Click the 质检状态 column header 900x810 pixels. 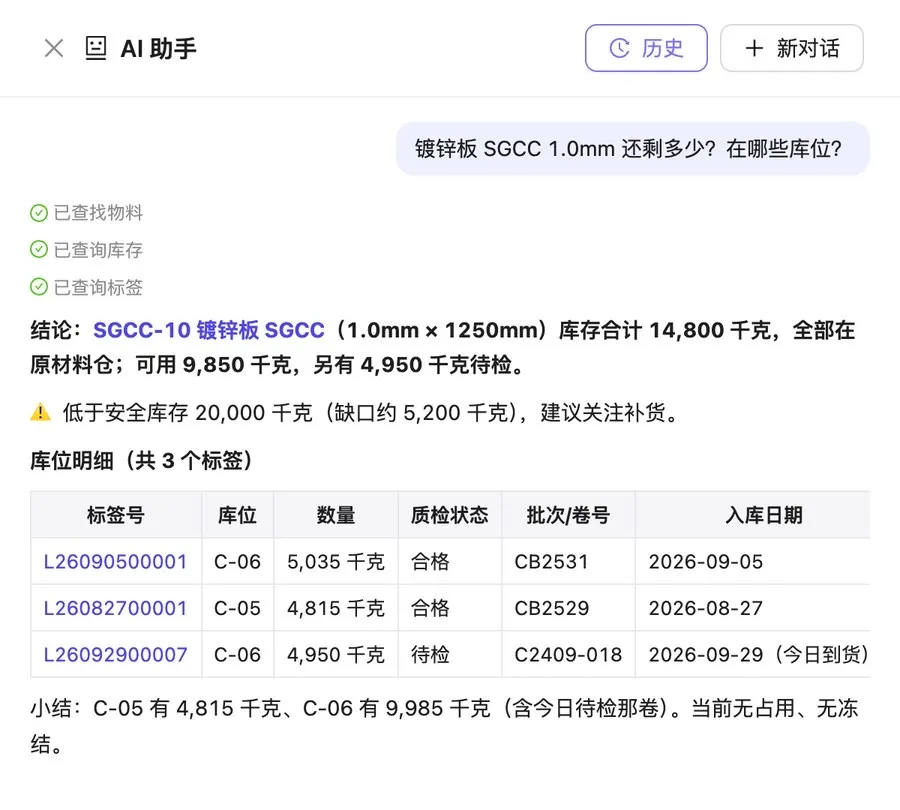[450, 515]
